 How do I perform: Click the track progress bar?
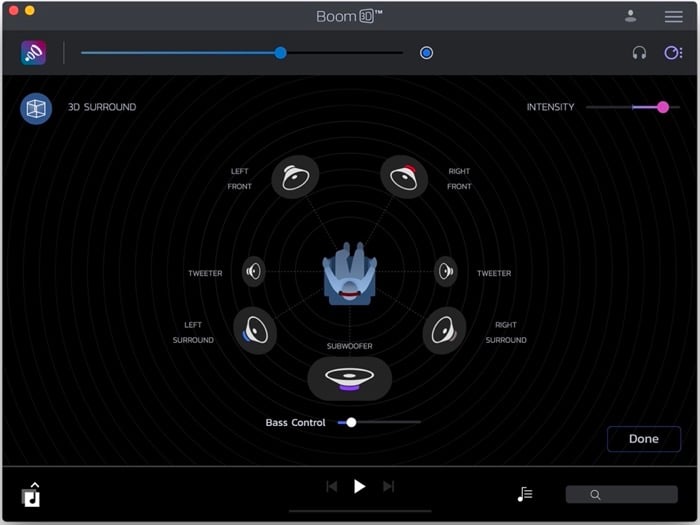coord(360,511)
